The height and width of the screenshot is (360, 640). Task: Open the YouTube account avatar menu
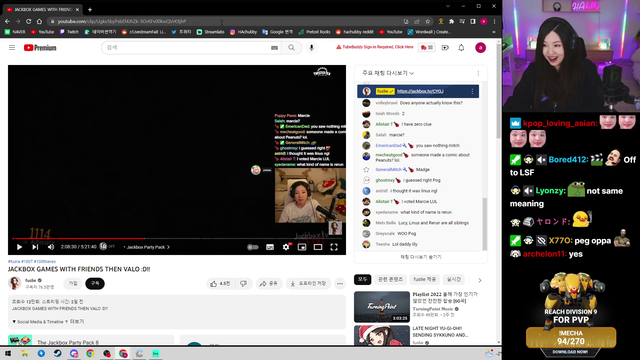[480, 48]
